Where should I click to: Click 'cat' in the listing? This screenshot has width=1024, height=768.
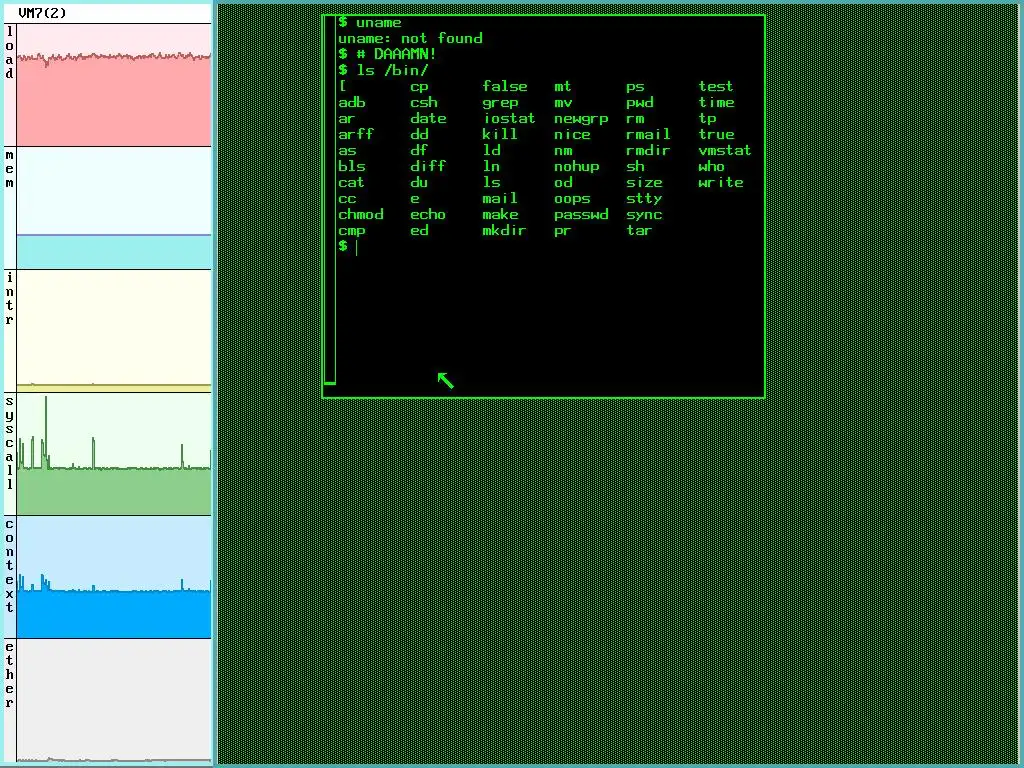pos(351,182)
